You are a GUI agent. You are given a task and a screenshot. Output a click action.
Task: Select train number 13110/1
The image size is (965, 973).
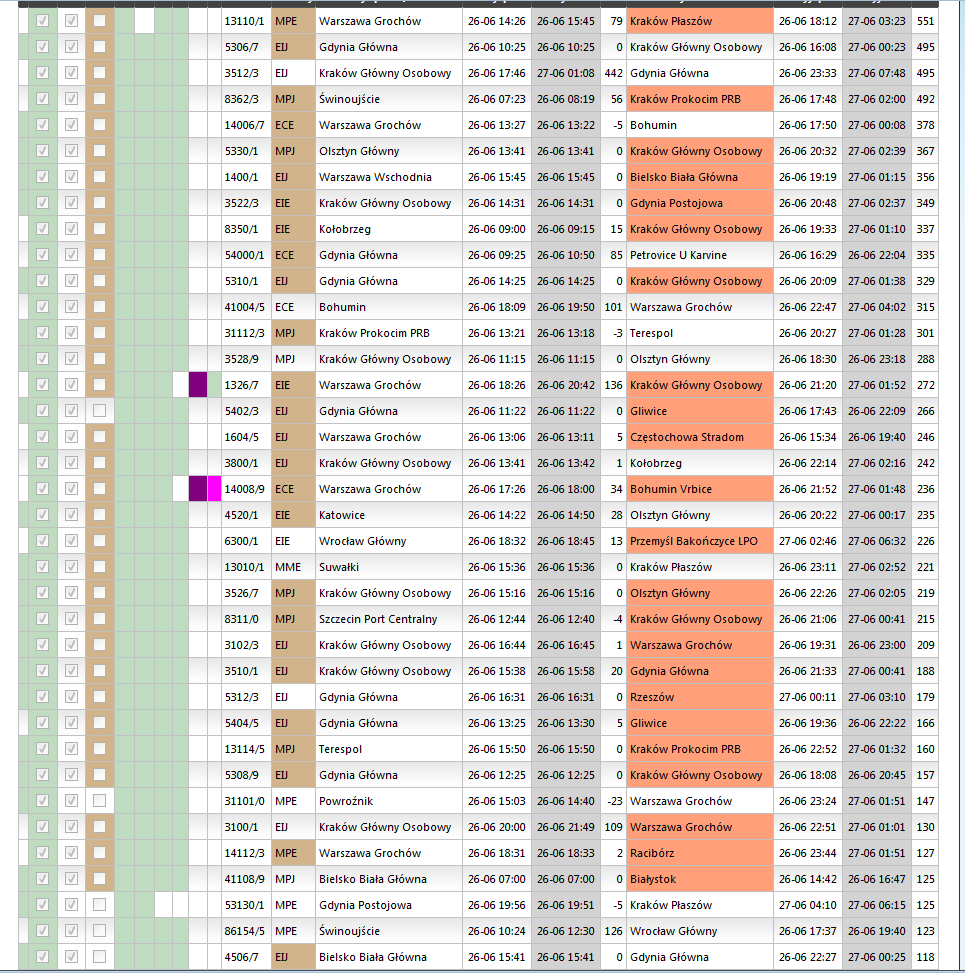[x=245, y=21]
